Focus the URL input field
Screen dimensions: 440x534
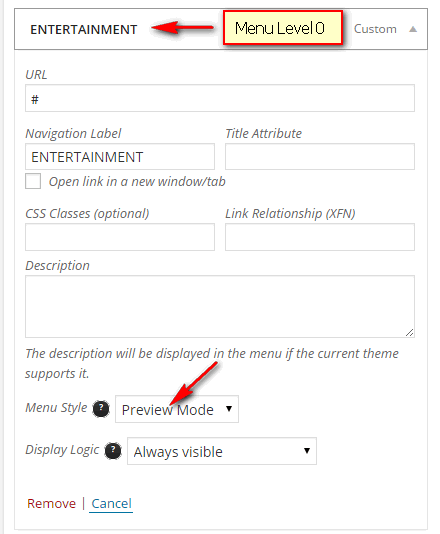click(220, 98)
